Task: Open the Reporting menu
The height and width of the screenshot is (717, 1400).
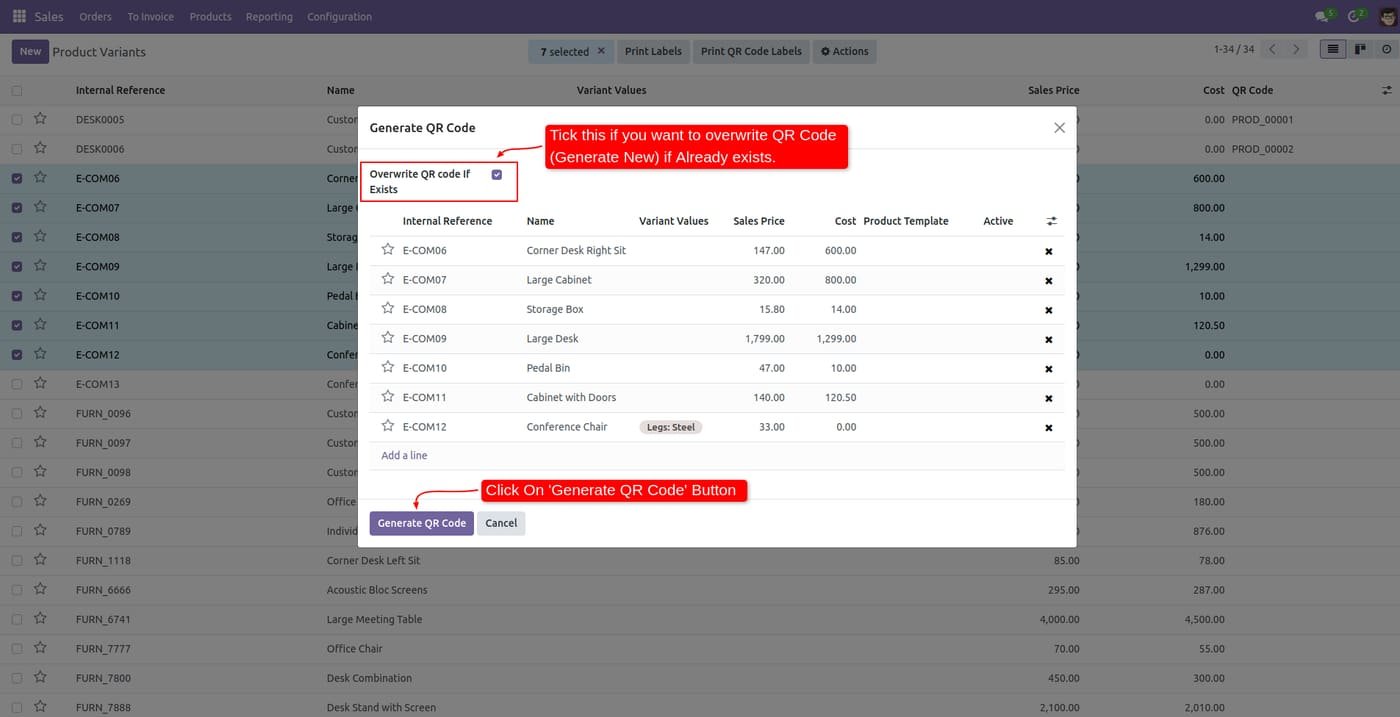Action: (x=269, y=16)
